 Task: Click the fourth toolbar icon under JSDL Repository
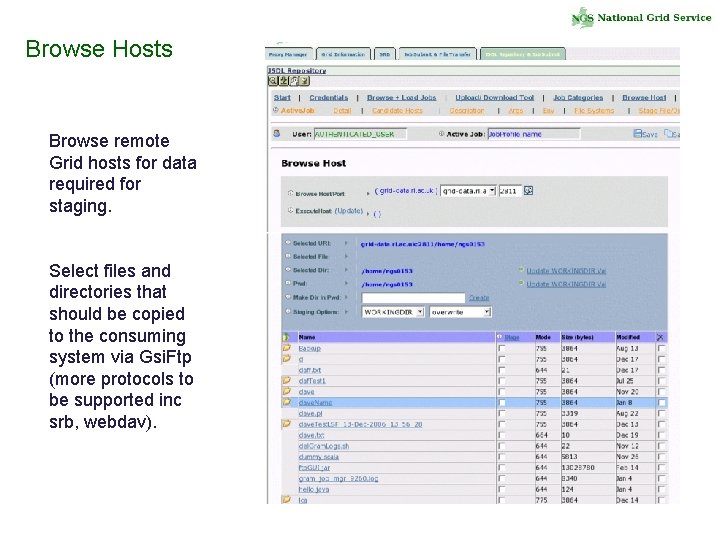point(304,81)
